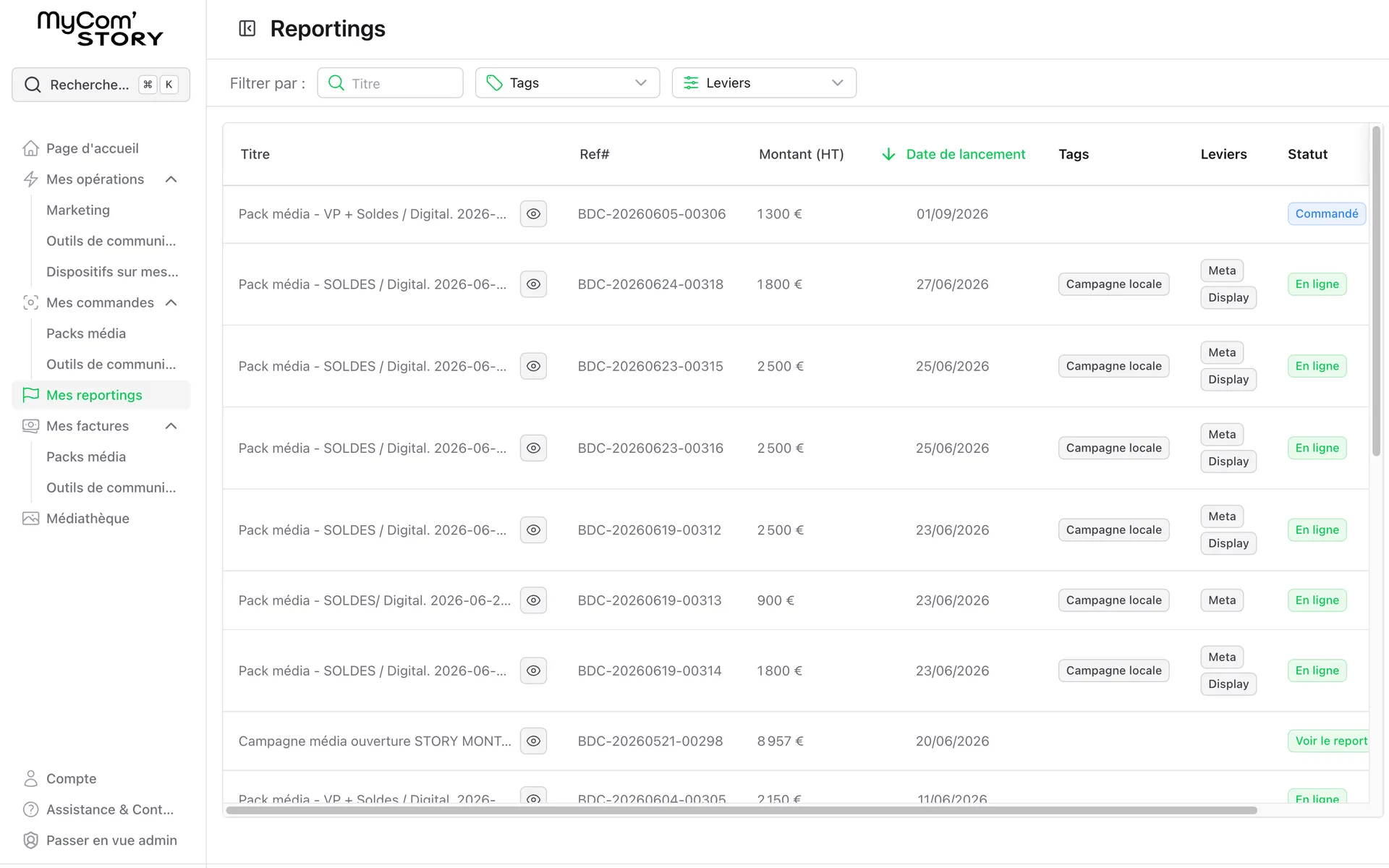Click the Assistance help icon
Viewport: 1389px width, 868px height.
[30, 809]
